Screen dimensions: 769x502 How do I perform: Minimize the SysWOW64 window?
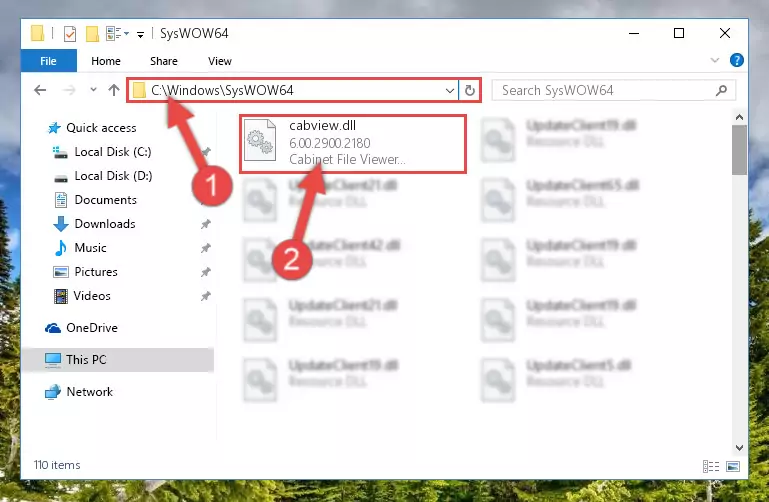point(634,33)
